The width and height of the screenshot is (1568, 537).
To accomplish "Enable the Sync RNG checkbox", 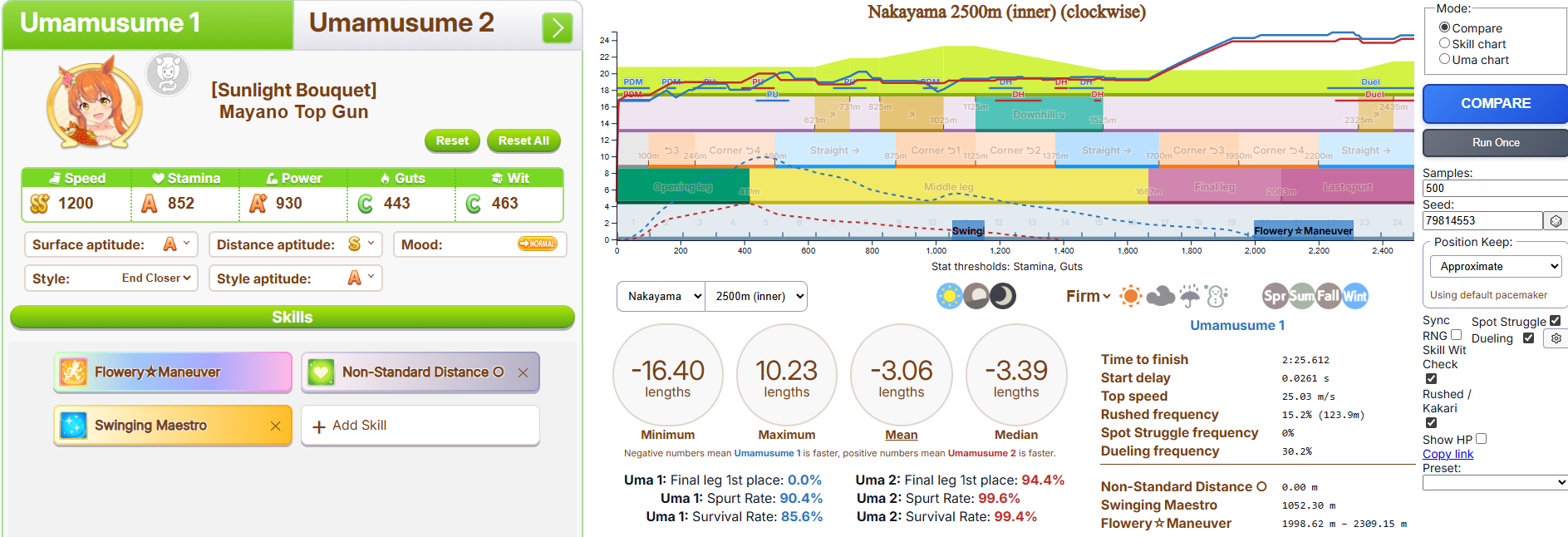I will tap(1456, 335).
